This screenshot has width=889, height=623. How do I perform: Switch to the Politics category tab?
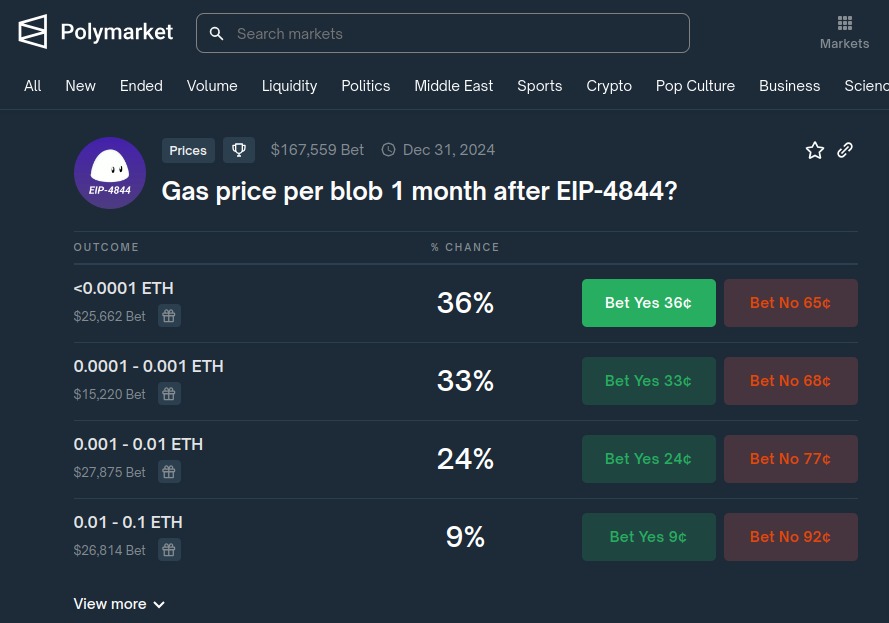point(366,86)
